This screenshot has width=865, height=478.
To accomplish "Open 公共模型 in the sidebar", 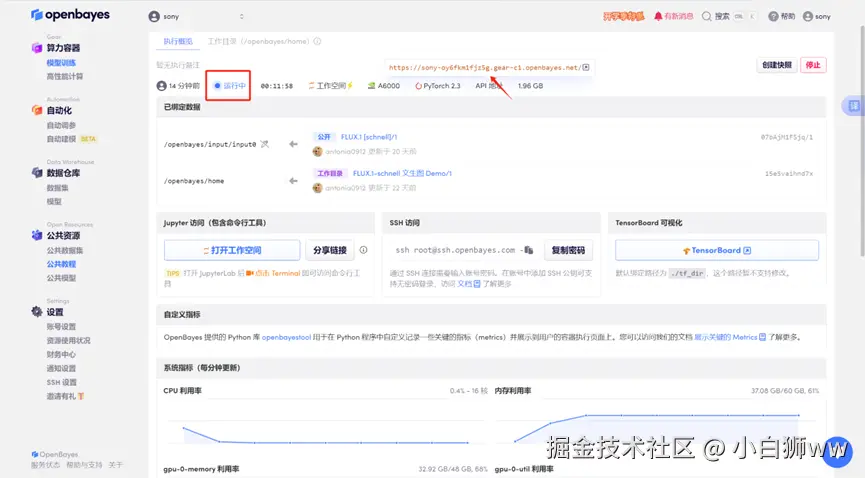I will [x=61, y=278].
